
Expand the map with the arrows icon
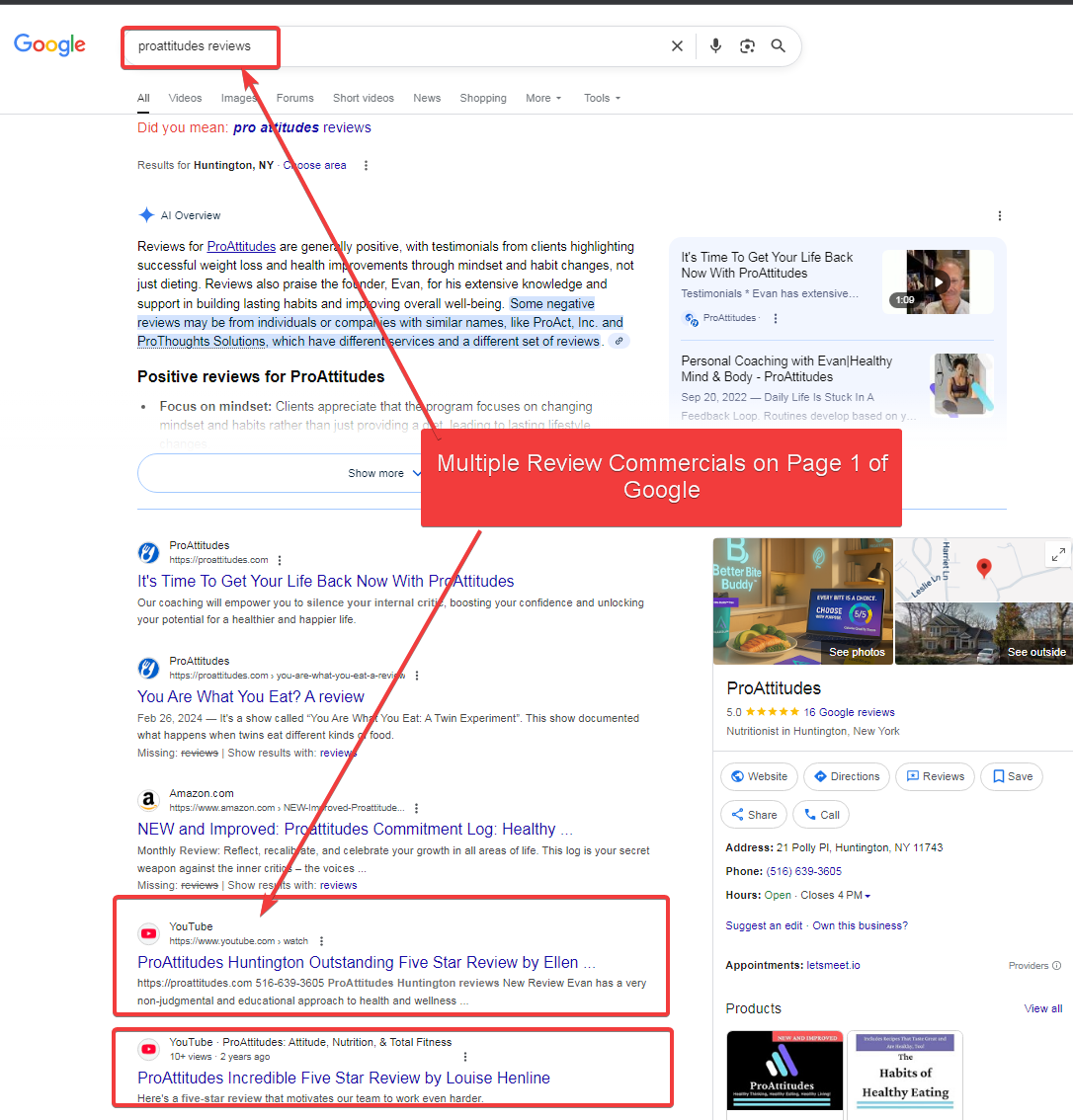coord(1058,554)
